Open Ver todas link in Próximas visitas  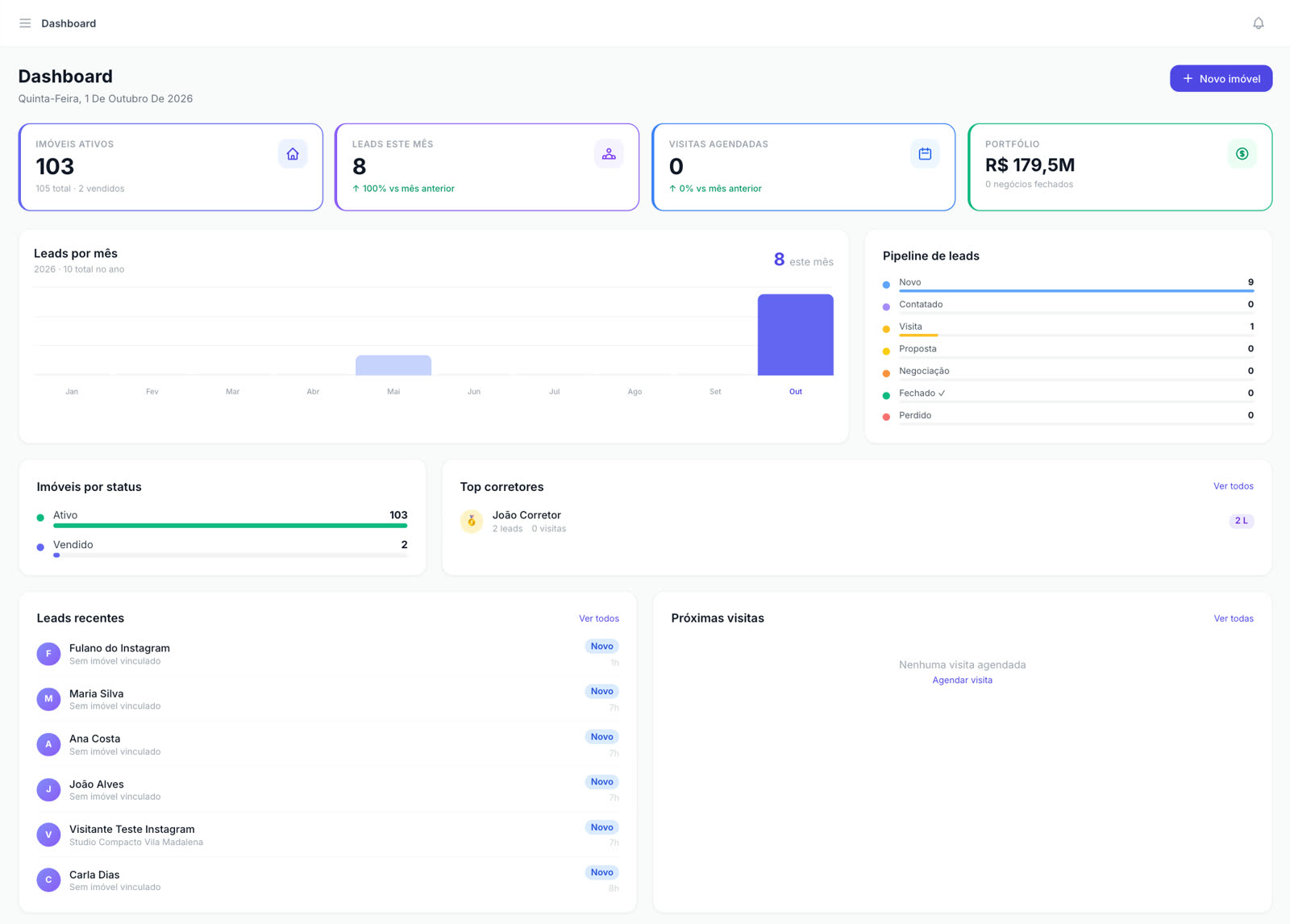(x=1234, y=618)
